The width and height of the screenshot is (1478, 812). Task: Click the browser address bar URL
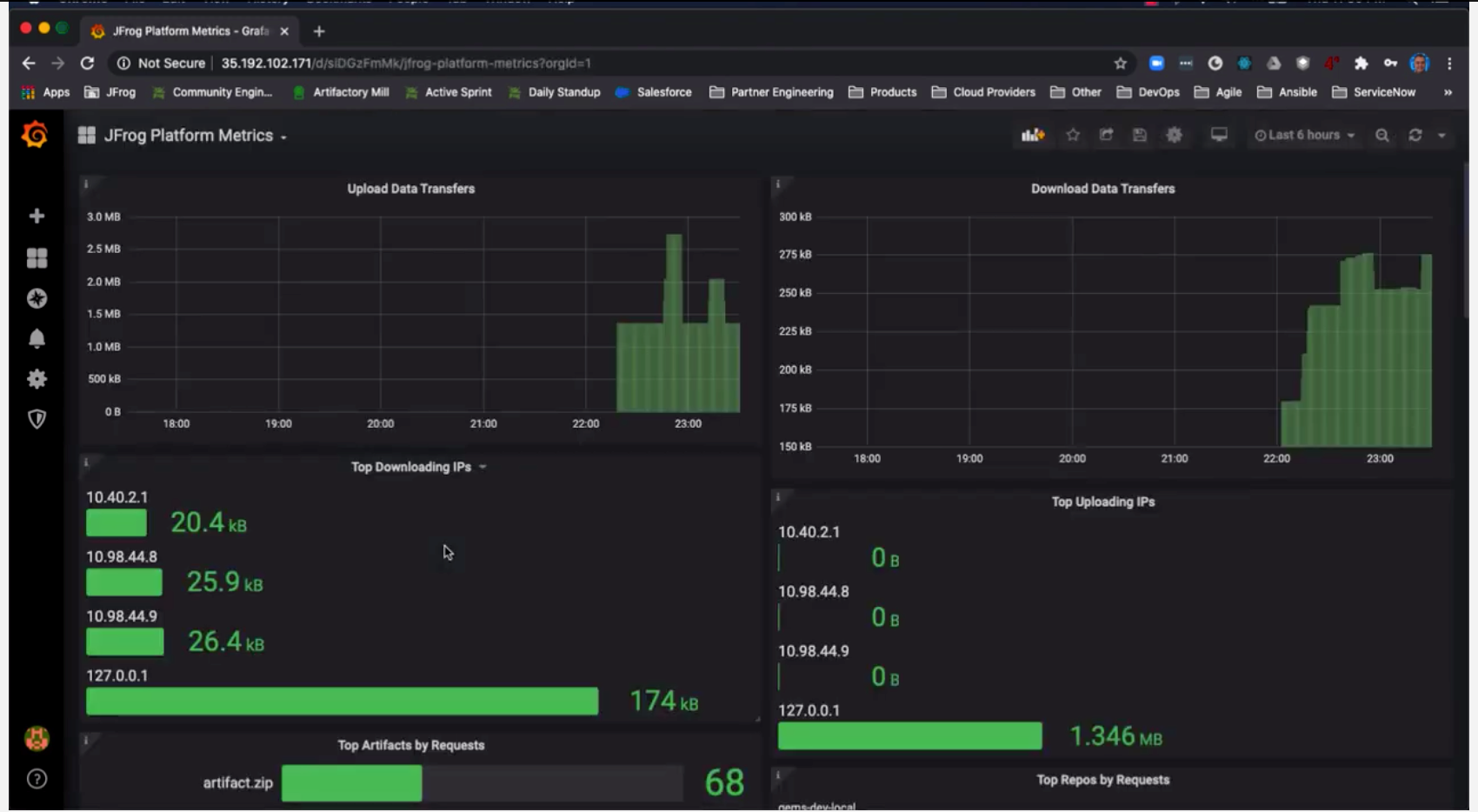(x=406, y=63)
